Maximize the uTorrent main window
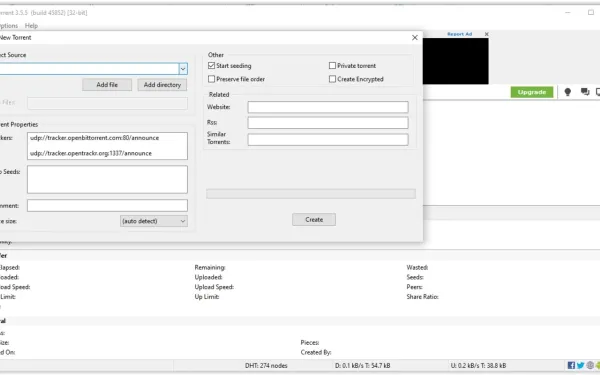The image size is (600, 375). (x=591, y=12)
